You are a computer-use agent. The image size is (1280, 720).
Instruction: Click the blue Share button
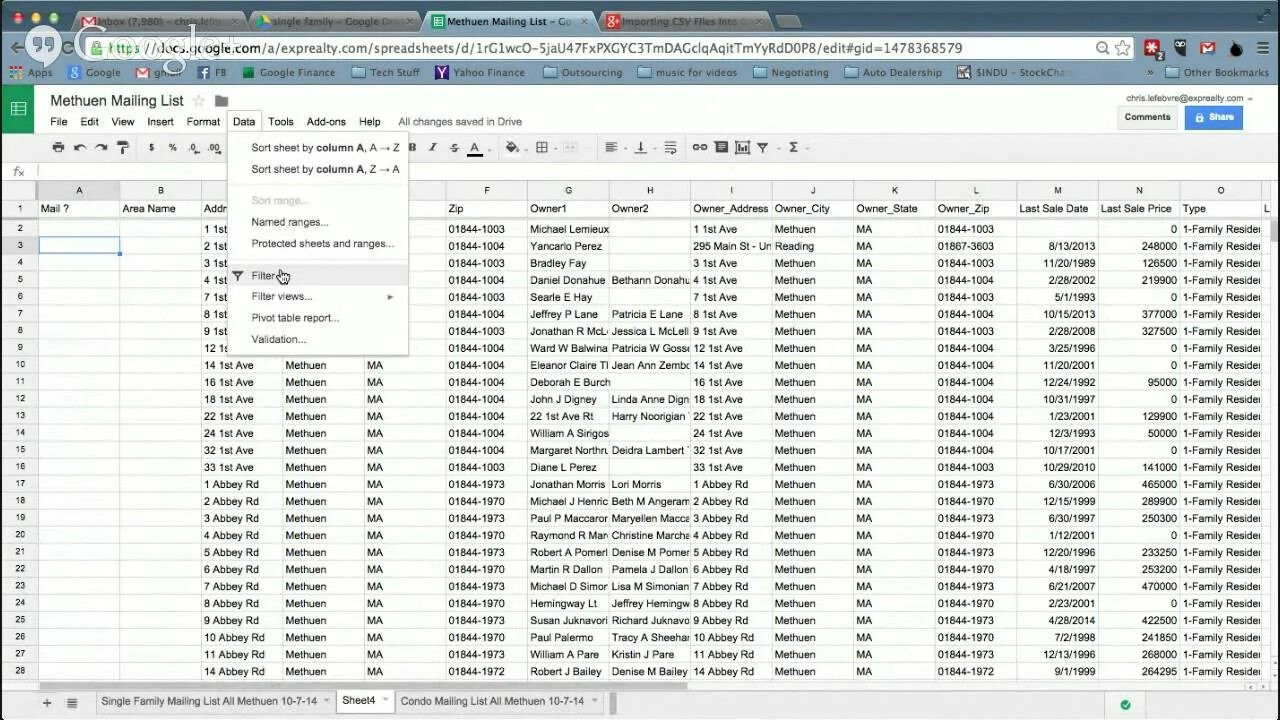click(x=1213, y=117)
